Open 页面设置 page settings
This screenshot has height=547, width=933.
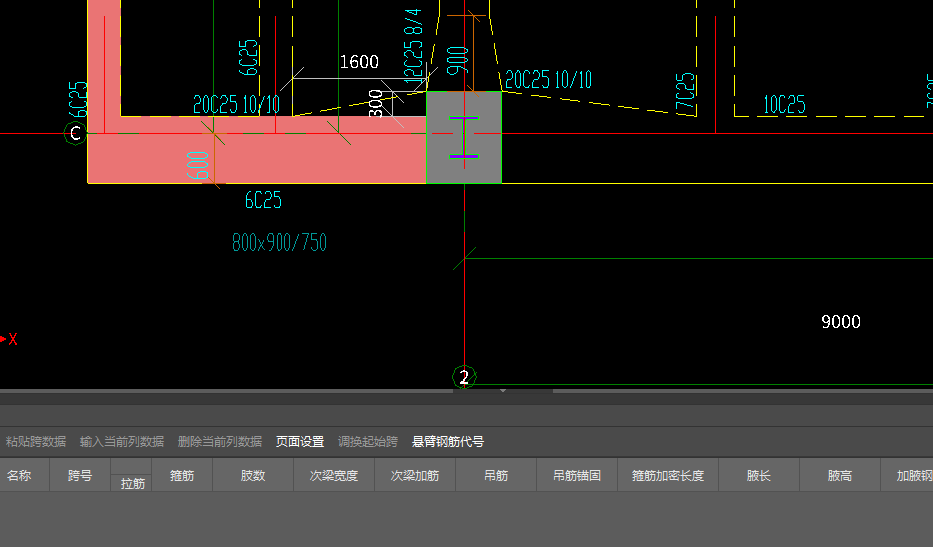point(300,442)
